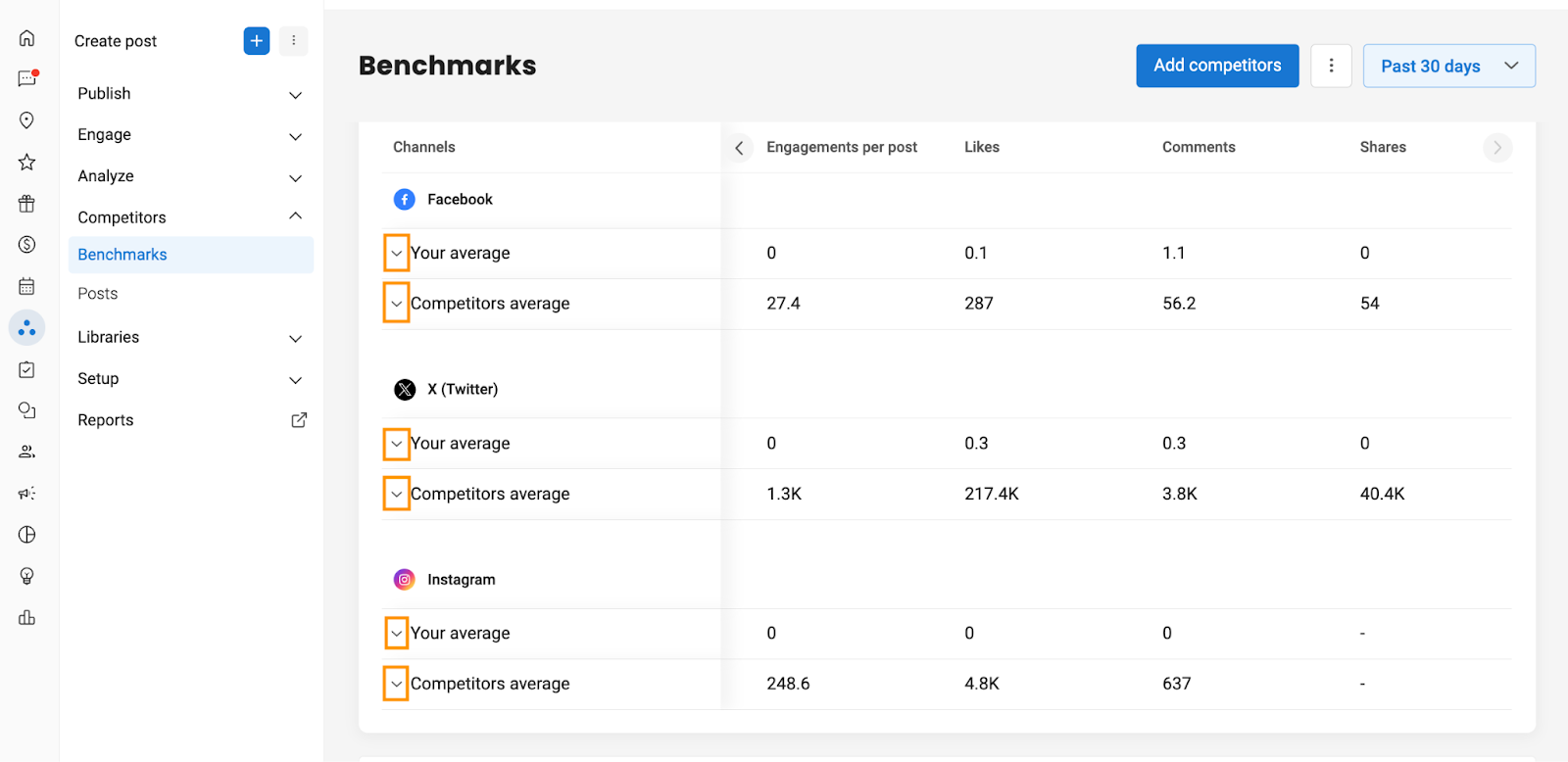Open the Reports link in sidebar
The width and height of the screenshot is (1568, 762).
[106, 420]
